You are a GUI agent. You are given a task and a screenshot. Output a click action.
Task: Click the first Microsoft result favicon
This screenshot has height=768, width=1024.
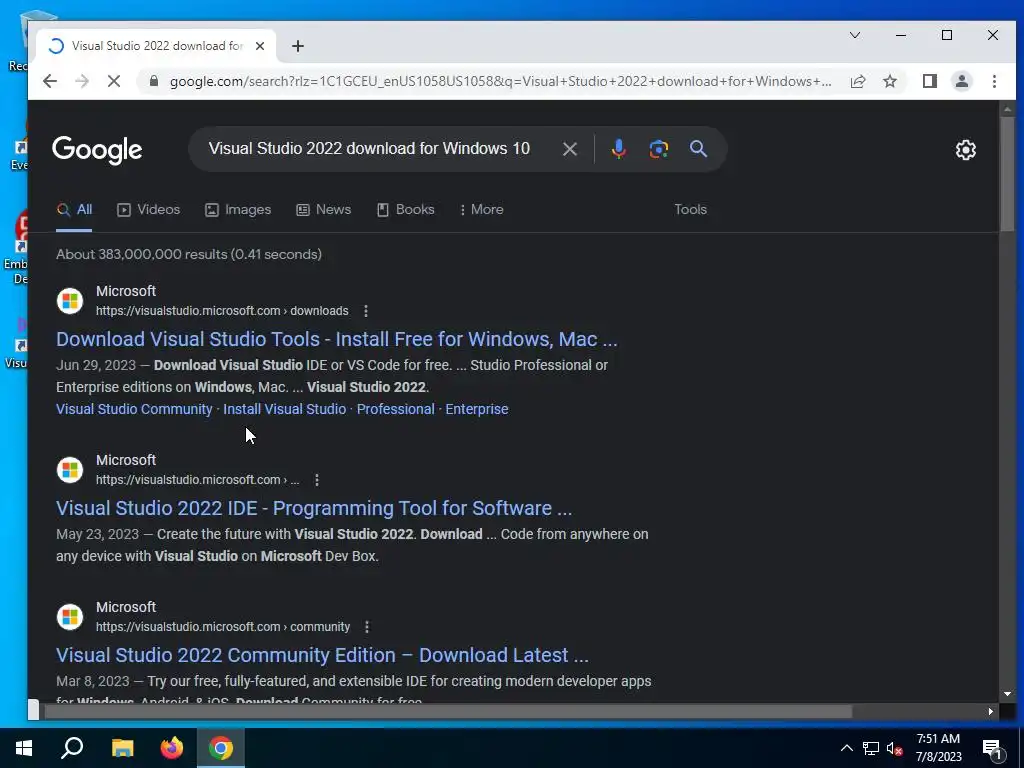(x=70, y=301)
